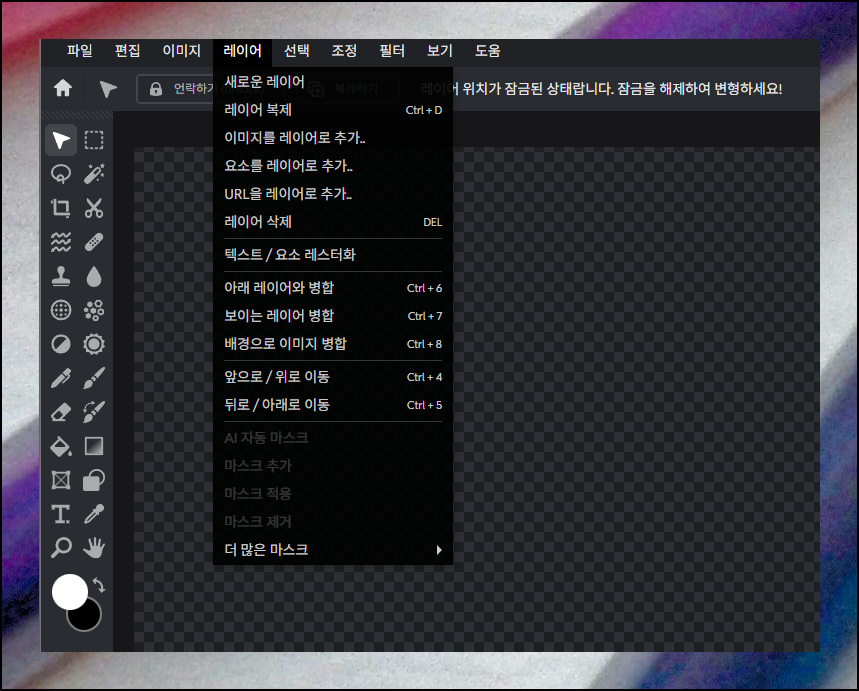Choose 레이어 삭제 menu entry

[333, 222]
